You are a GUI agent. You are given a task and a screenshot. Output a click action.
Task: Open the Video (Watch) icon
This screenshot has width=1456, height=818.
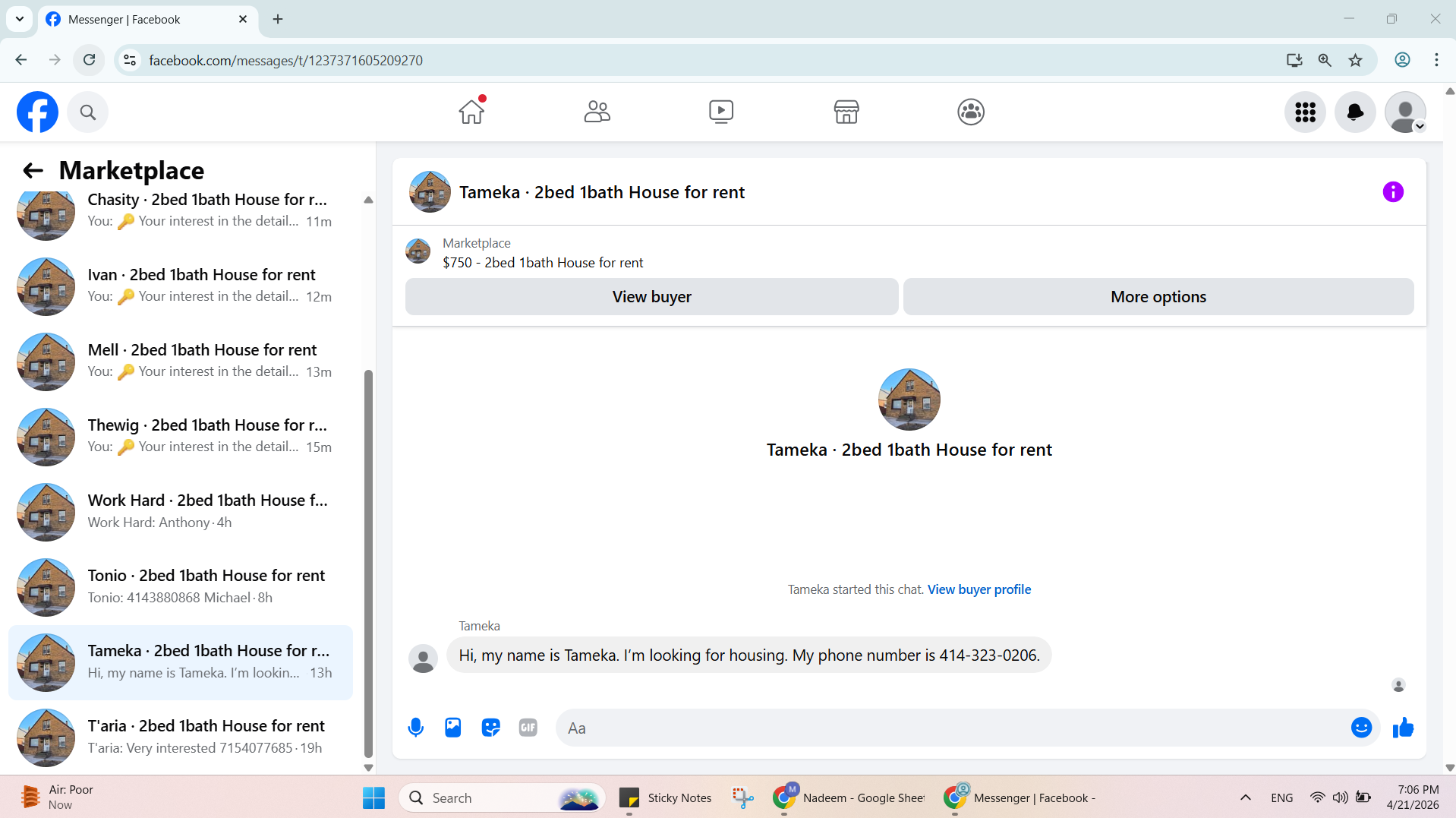721,112
